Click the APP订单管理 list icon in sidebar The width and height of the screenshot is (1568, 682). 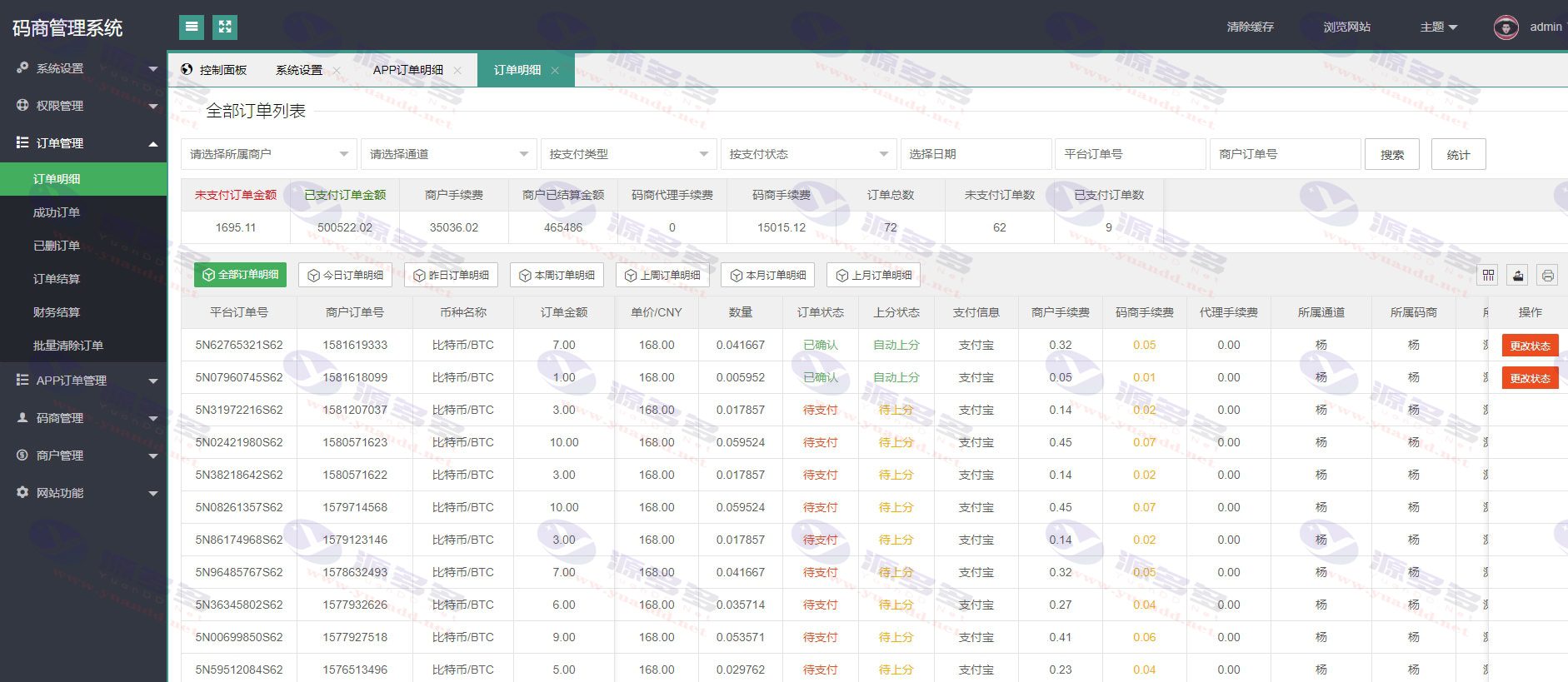[x=22, y=380]
